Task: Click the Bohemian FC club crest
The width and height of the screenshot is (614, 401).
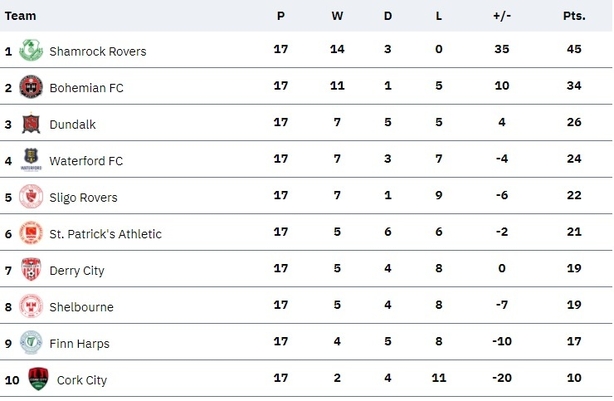Action: [x=31, y=87]
